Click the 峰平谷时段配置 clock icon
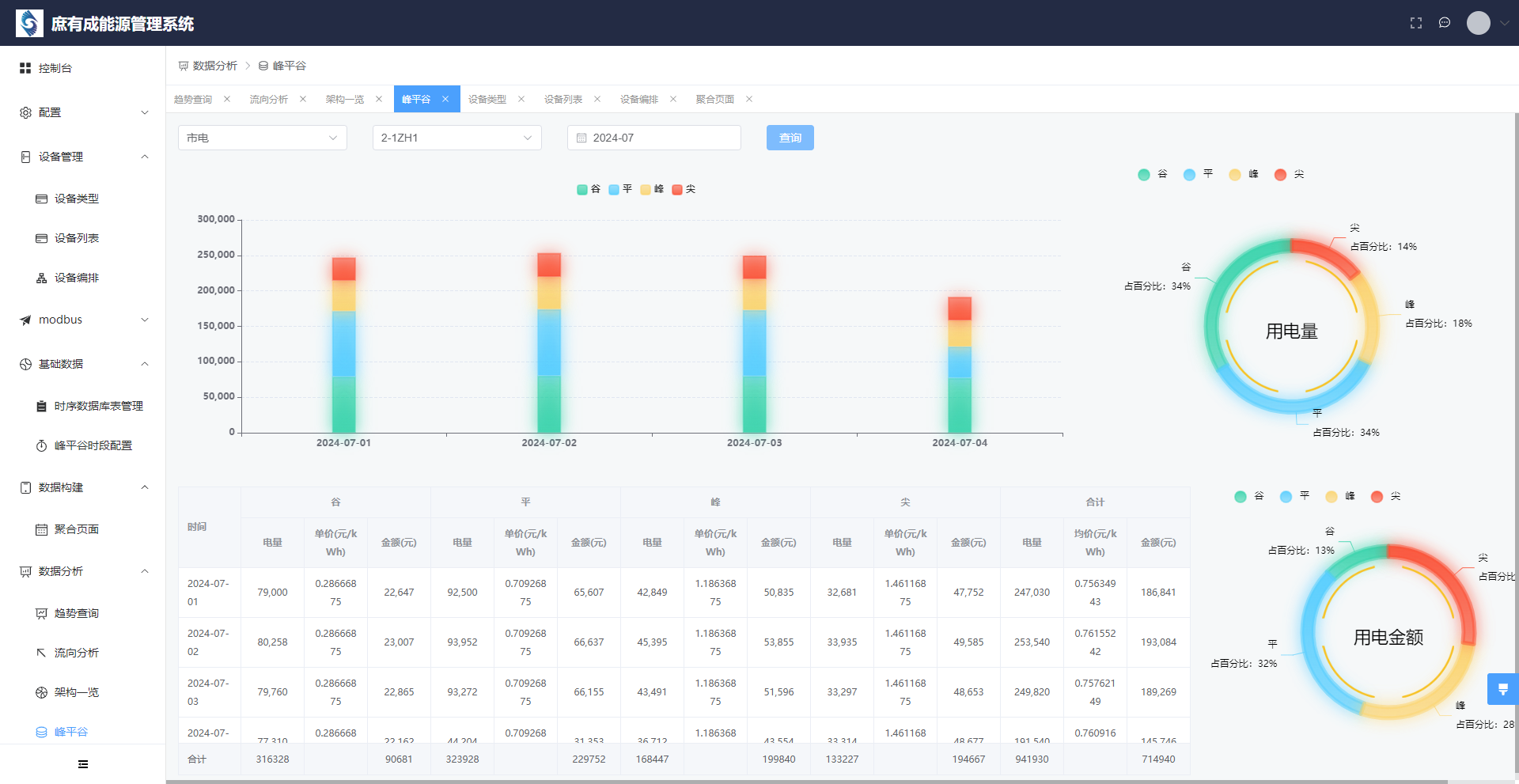Image resolution: width=1519 pixels, height=784 pixels. [41, 445]
